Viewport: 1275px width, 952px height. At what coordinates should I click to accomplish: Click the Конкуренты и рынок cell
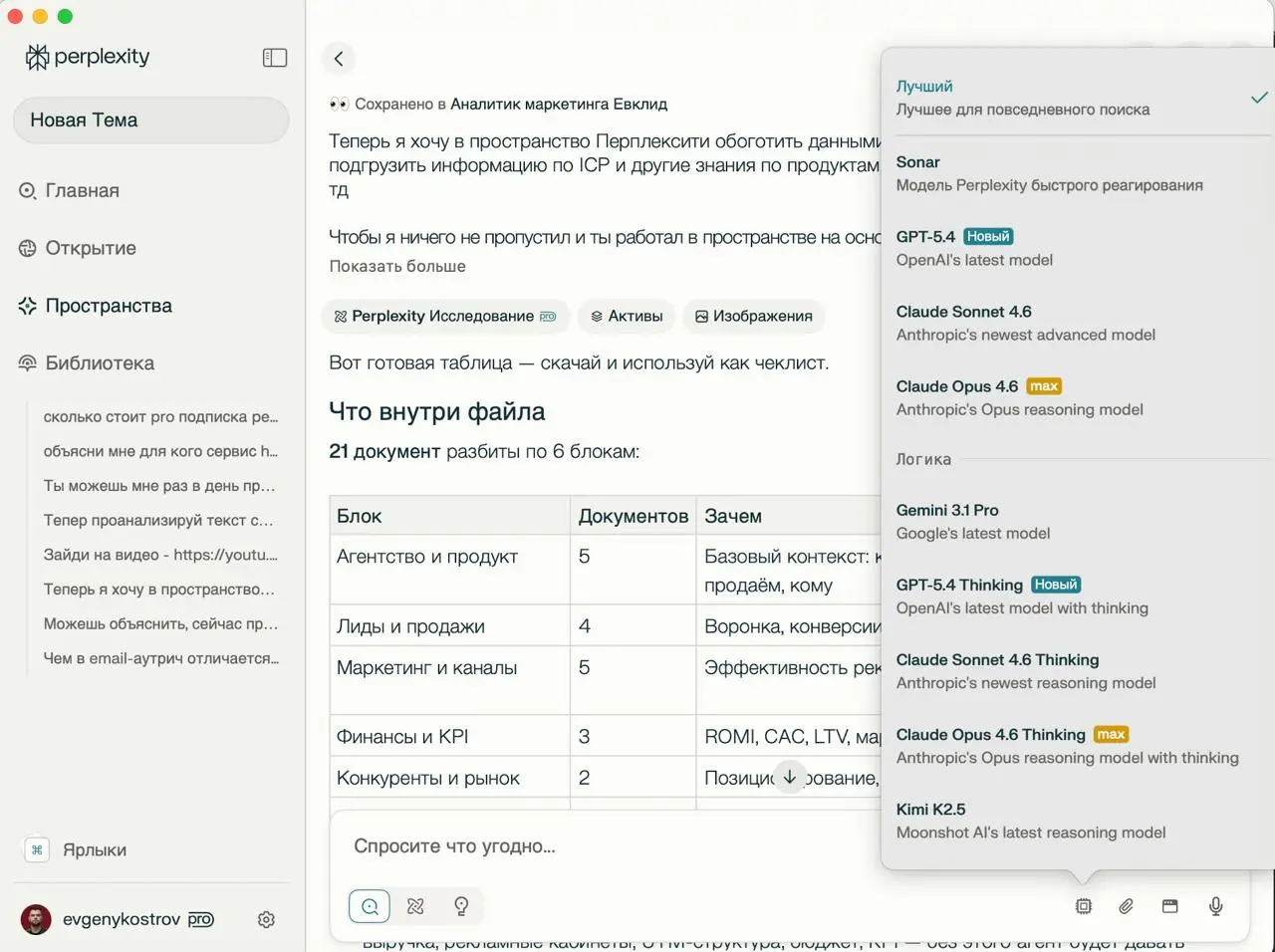pos(450,778)
